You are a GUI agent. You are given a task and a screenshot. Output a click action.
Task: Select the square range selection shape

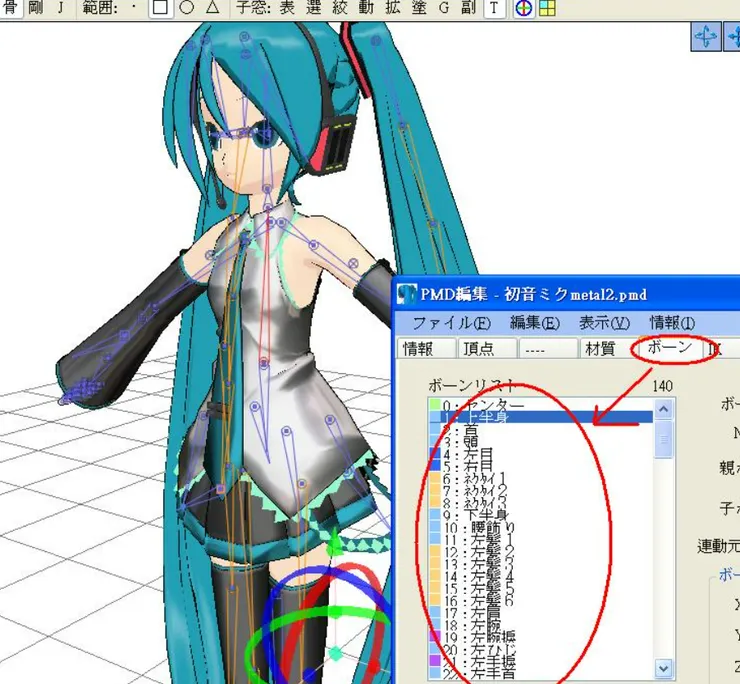(x=160, y=8)
